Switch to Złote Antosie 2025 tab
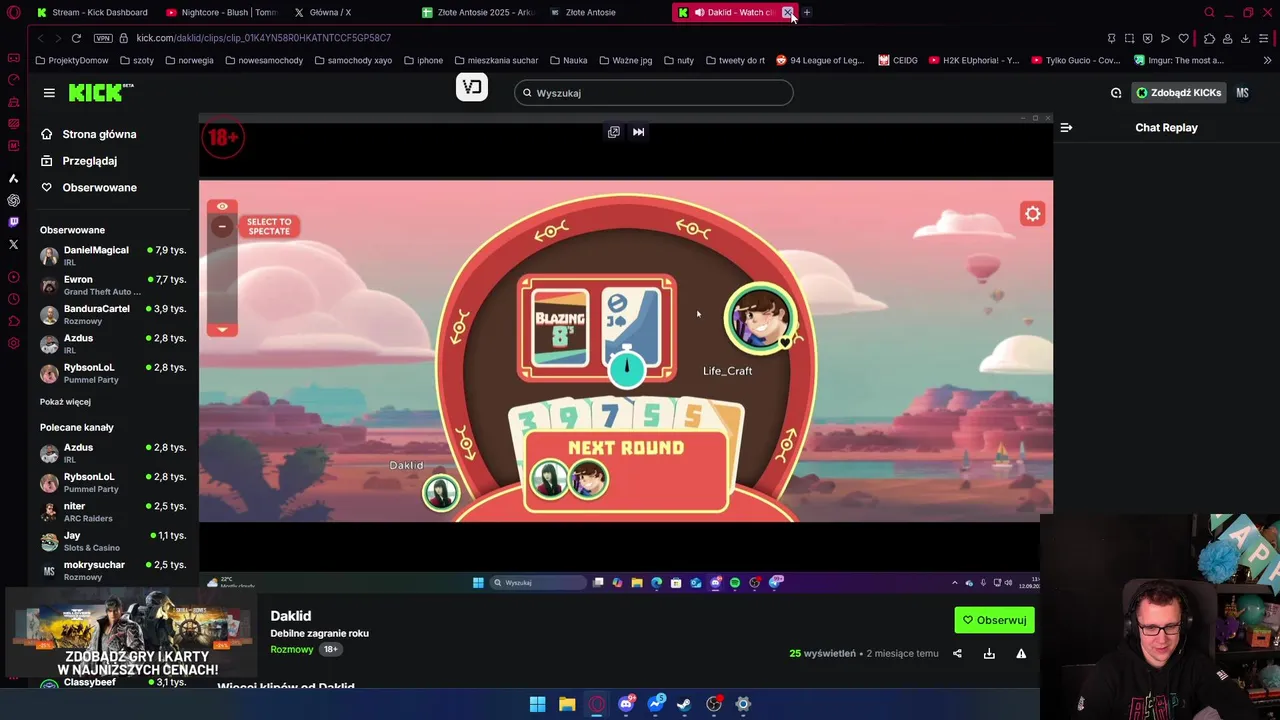The width and height of the screenshot is (1280, 720). pyautogui.click(x=479, y=12)
